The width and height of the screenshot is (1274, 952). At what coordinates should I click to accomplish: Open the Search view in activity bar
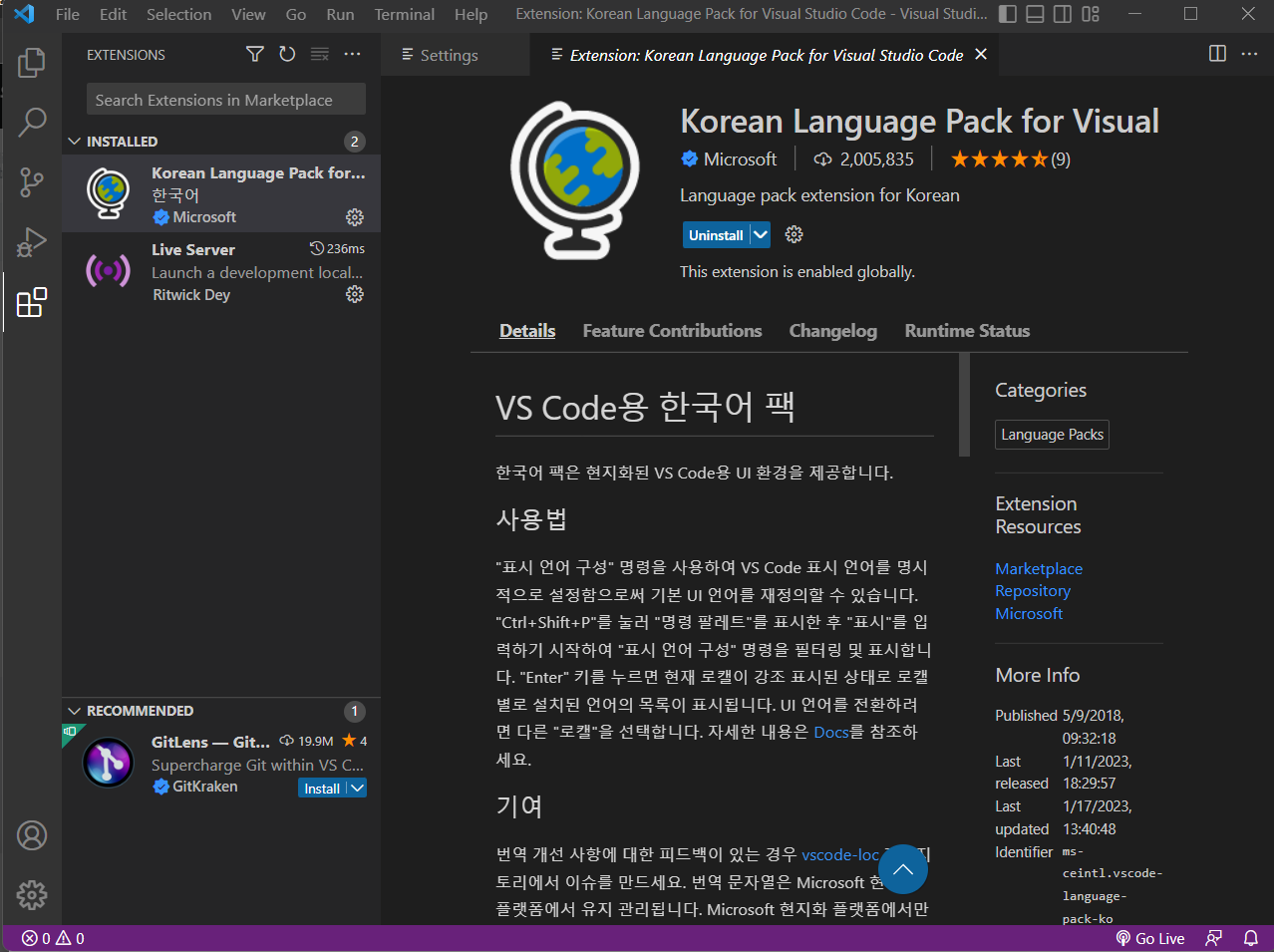point(31,123)
